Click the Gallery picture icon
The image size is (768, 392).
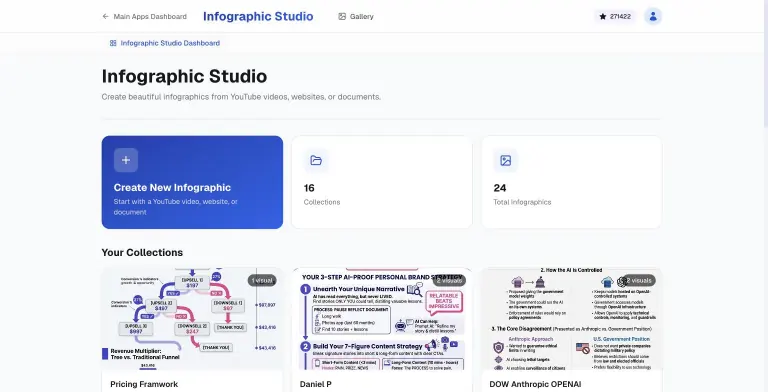[x=342, y=17]
